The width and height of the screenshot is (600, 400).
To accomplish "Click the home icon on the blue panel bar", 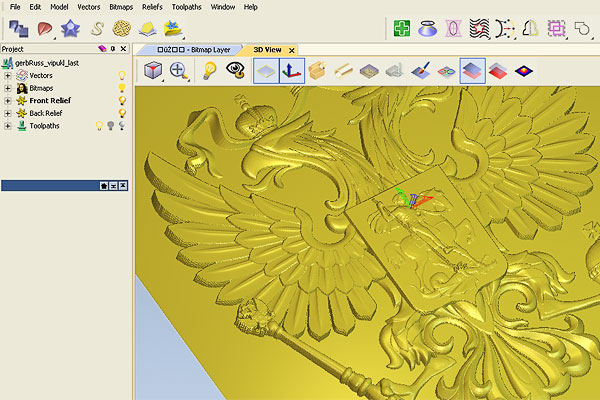I will [104, 186].
